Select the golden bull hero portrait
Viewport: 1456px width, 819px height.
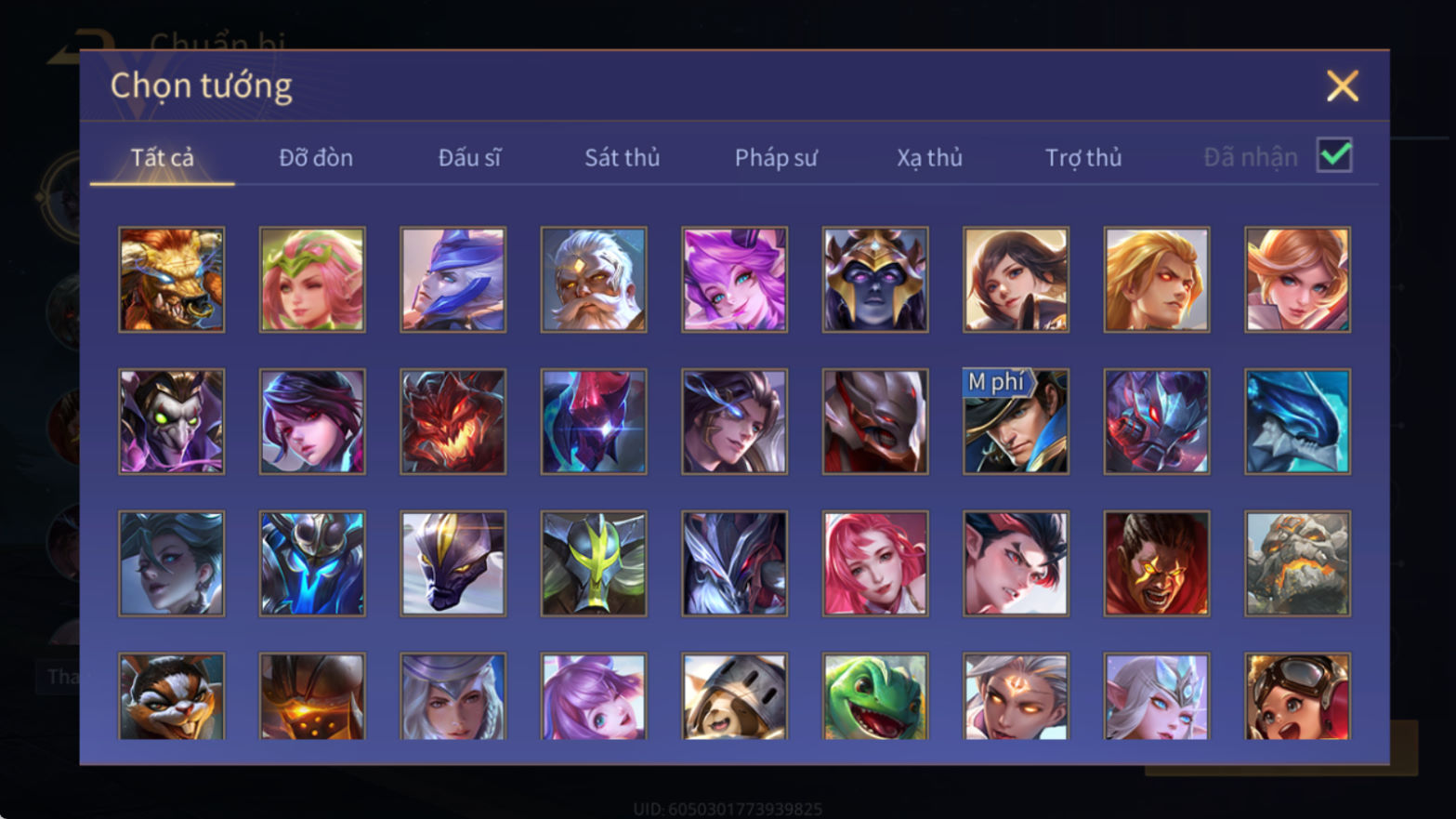(x=172, y=280)
